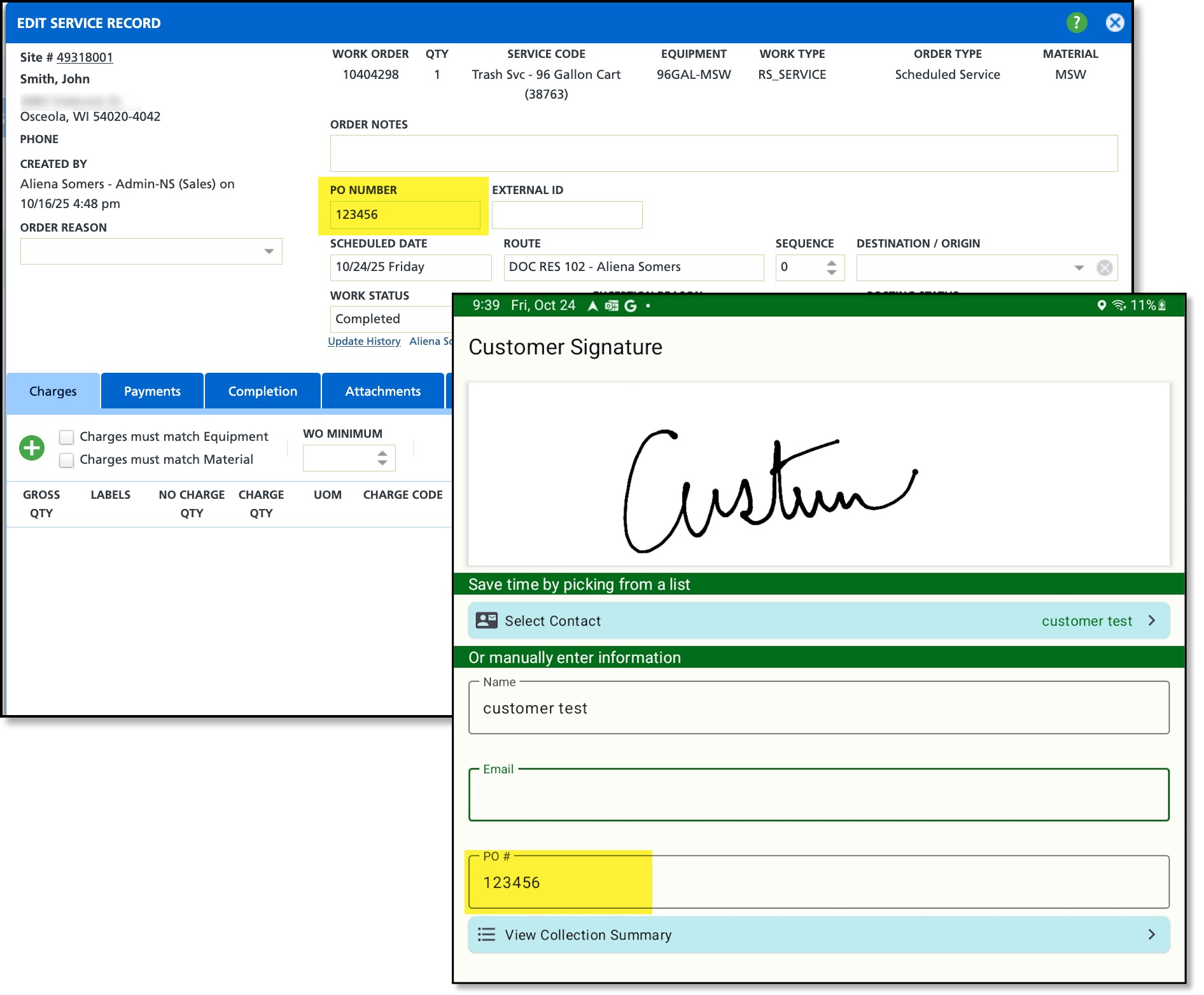The image size is (1204, 995).
Task: Click the Work Status field showing Completed
Action: click(391, 319)
